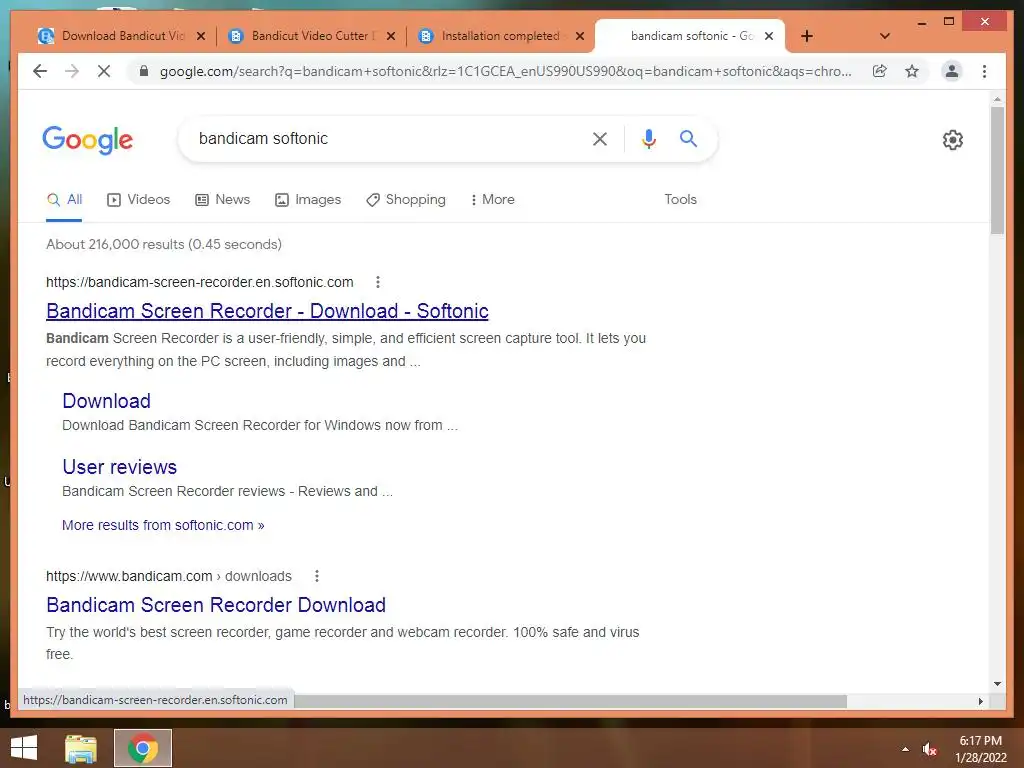Image resolution: width=1024 pixels, height=768 pixels.
Task: Open Bandicam Screen Recorder Download result
Action: [x=216, y=605]
